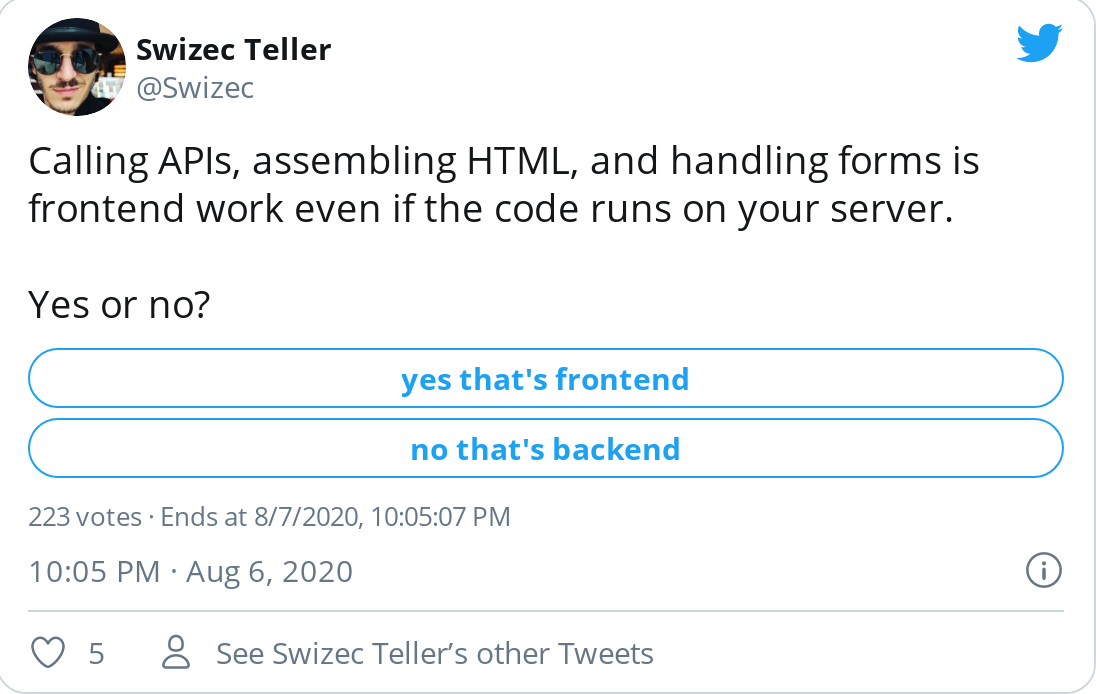Click the tweet body text
This screenshot has width=1096, height=694.
coord(500,185)
